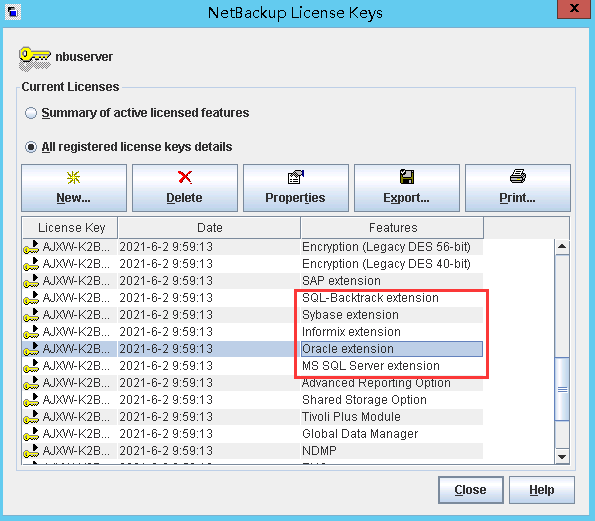Click the scrollbar up arrow
This screenshot has height=521, width=595.
pyautogui.click(x=562, y=247)
